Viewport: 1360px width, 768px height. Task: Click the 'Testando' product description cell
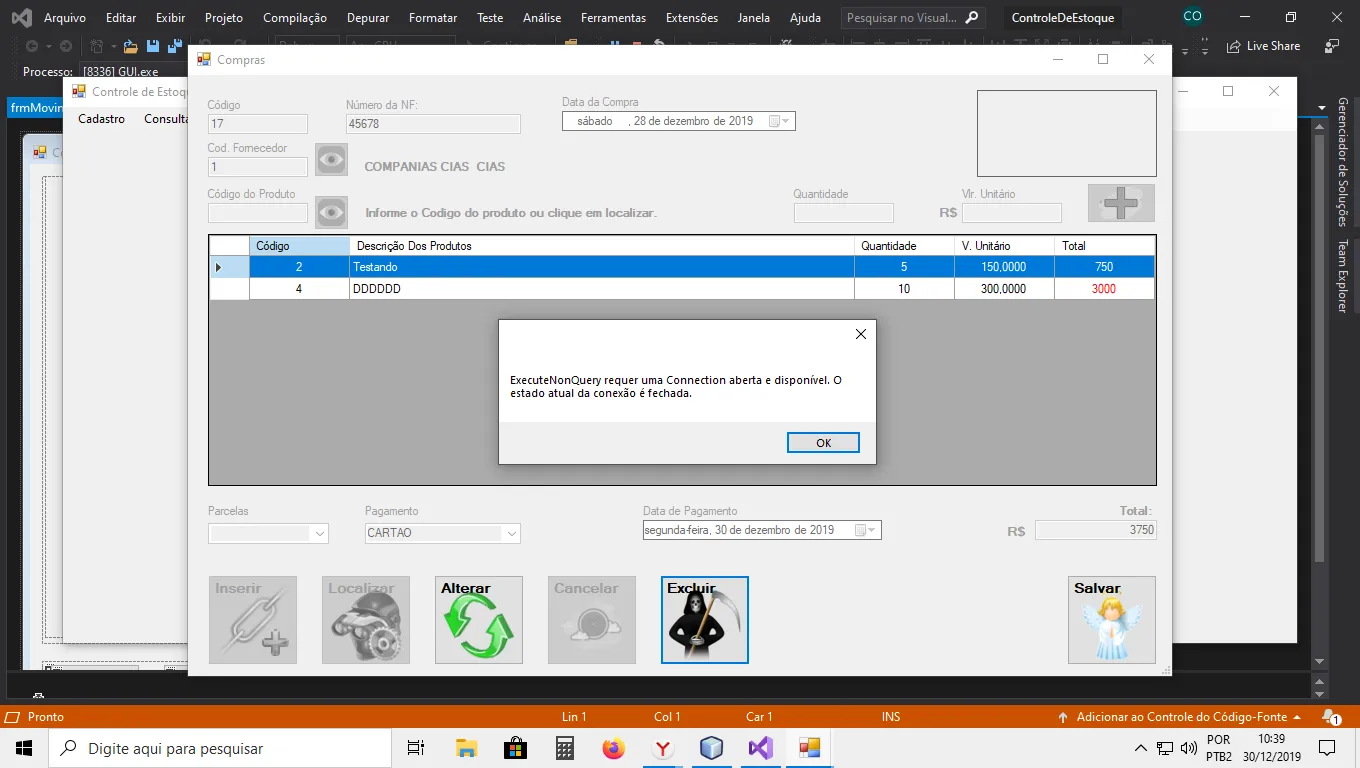click(602, 267)
